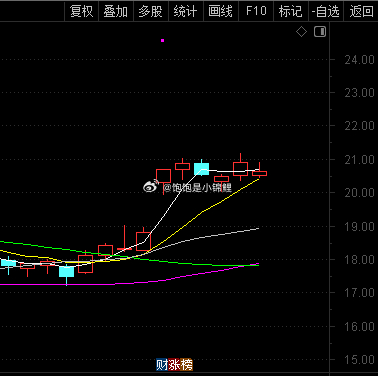Click the 财 badge at chart bottom
Screen dimensions: 378x376
pyautogui.click(x=162, y=365)
